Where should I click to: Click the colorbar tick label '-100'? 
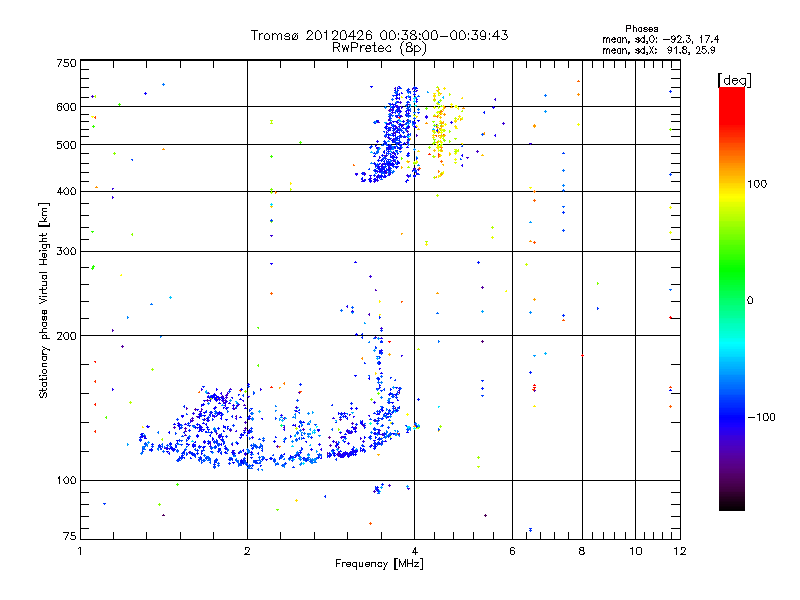coord(761,417)
